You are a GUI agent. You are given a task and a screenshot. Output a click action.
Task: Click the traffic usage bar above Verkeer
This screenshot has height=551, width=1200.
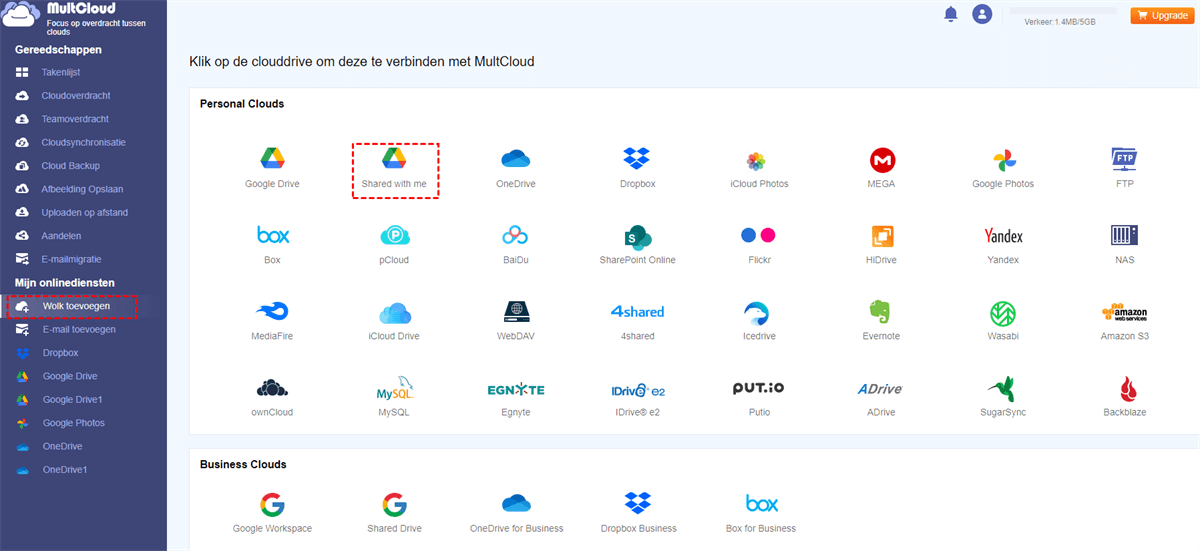pos(1062,11)
